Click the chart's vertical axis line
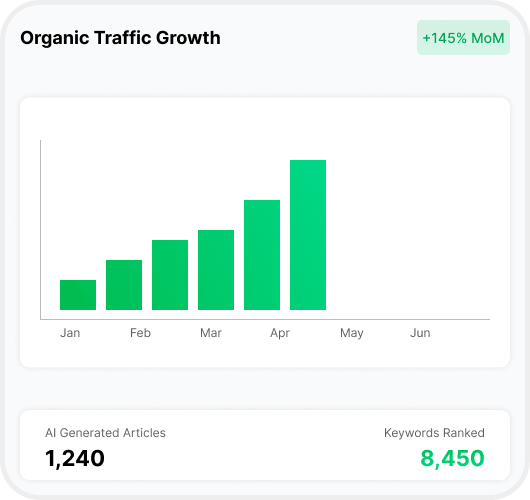 (x=41, y=230)
